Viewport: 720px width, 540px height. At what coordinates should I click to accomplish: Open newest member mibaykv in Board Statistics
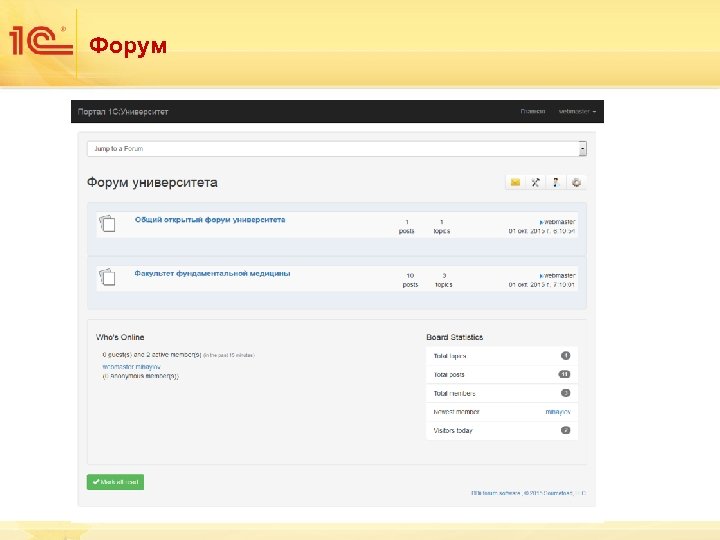pyautogui.click(x=558, y=412)
